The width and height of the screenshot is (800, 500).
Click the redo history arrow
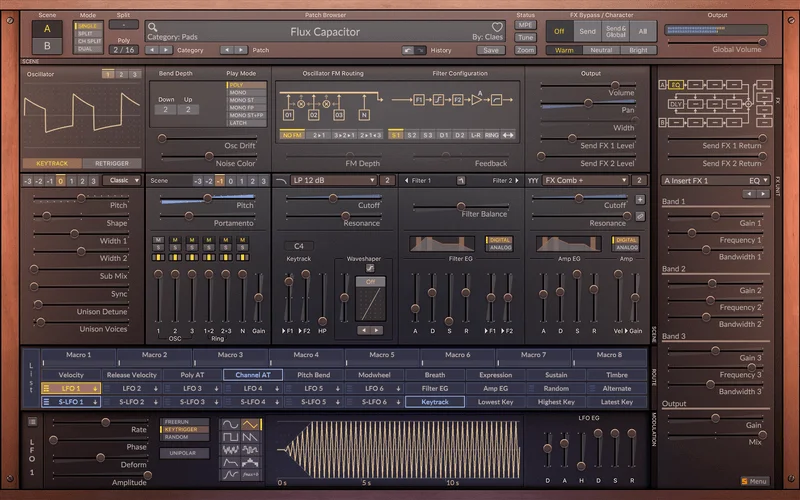[x=420, y=50]
